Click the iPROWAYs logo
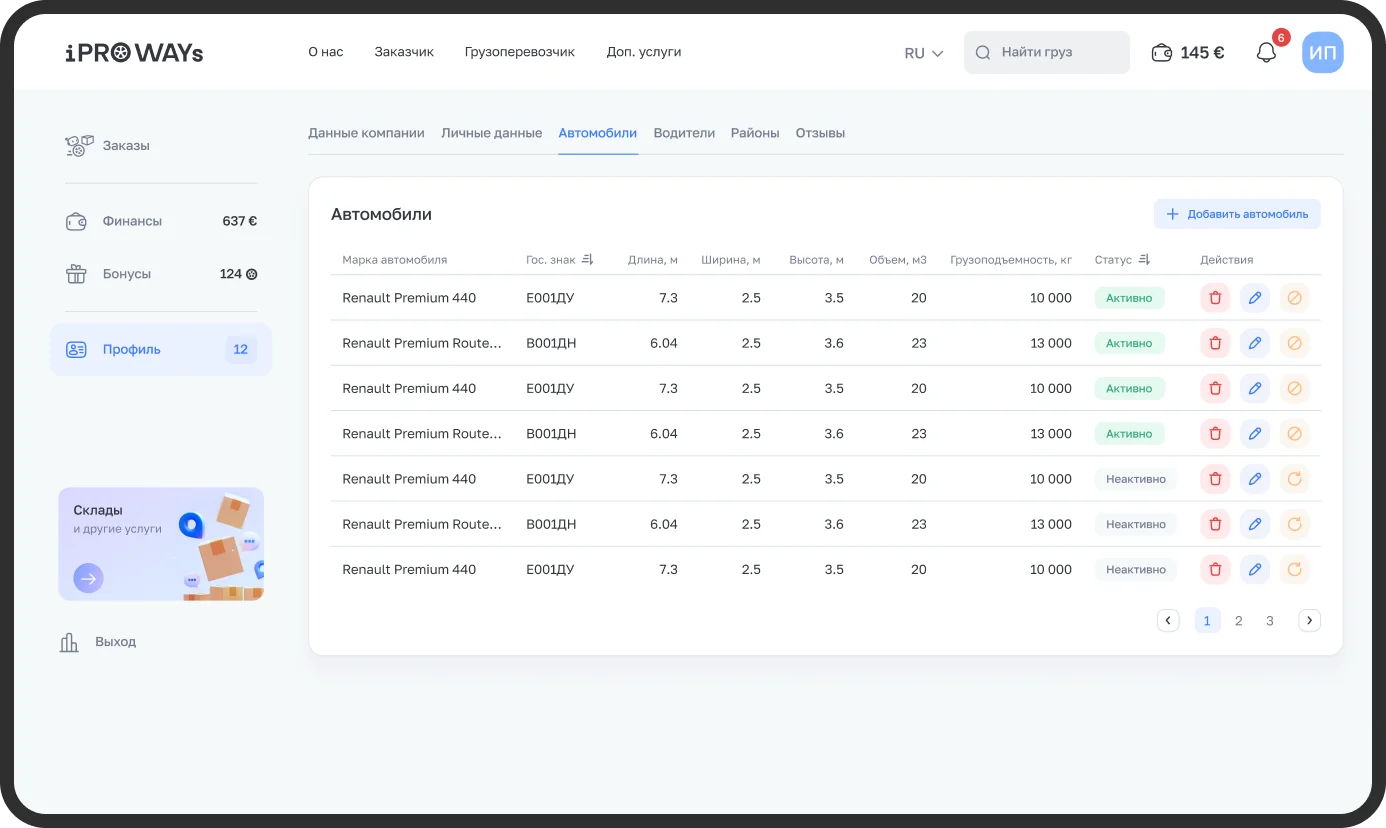Viewport: 1386px width, 828px height. coord(134,53)
